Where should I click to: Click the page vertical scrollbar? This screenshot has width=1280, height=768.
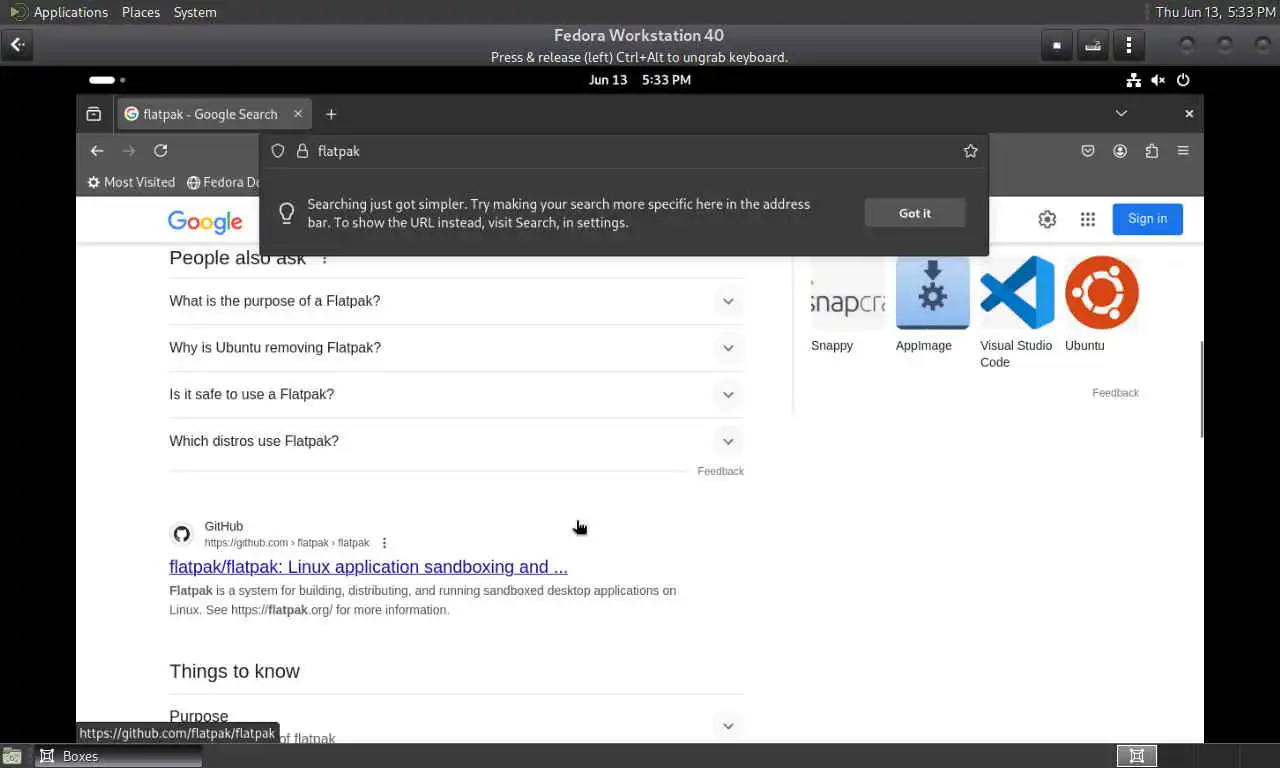tap(1200, 388)
